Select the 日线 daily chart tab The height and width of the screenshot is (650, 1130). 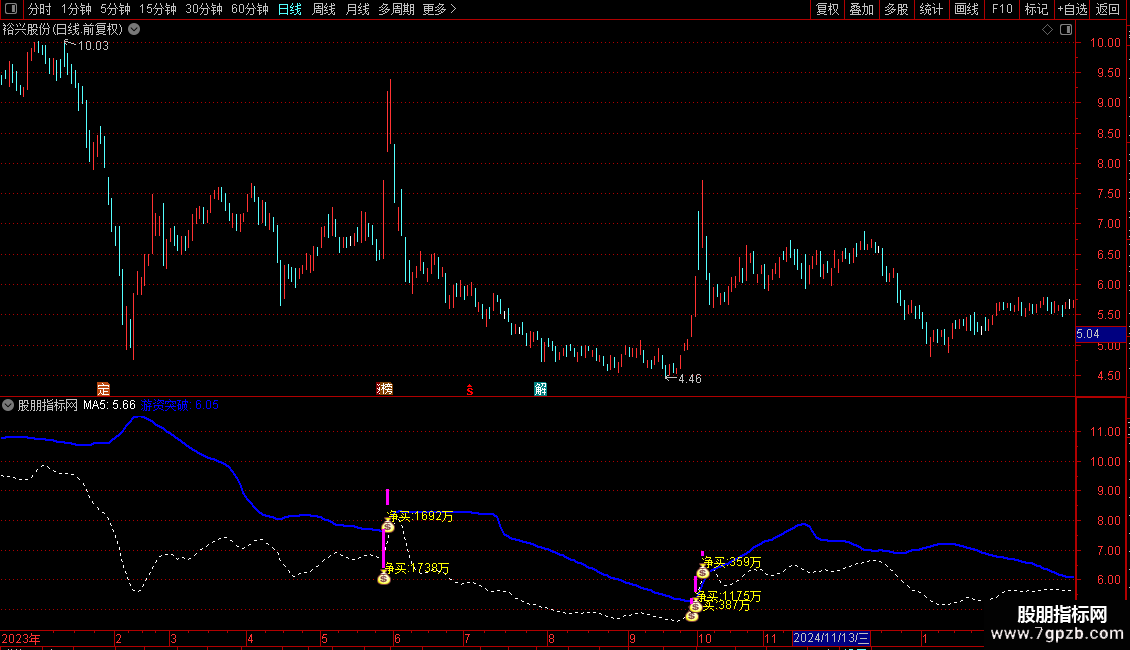click(x=290, y=9)
